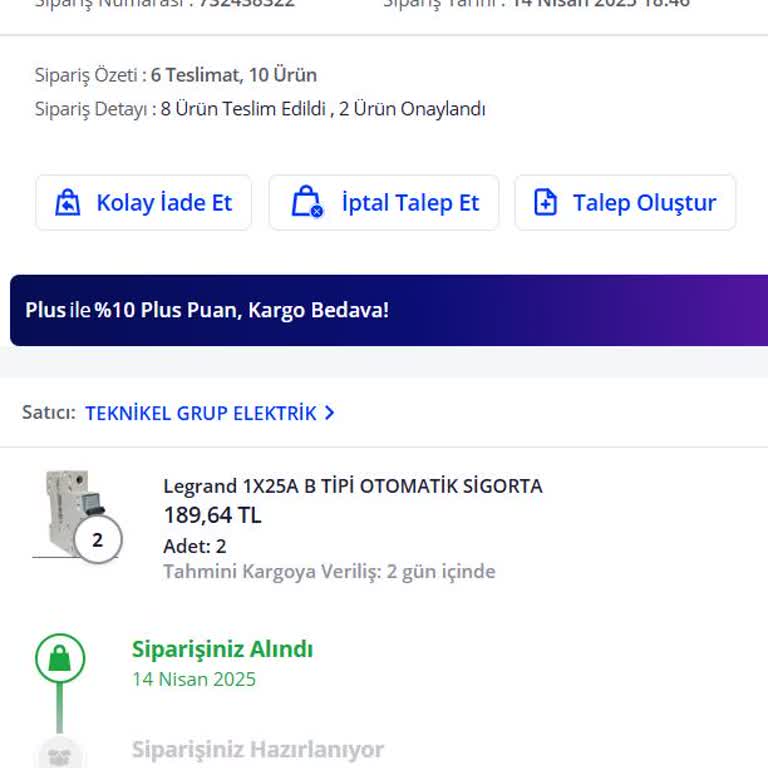768x768 pixels.
Task: Click the Siparişiniz Hazırlanıyor status label
Action: [x=258, y=749]
